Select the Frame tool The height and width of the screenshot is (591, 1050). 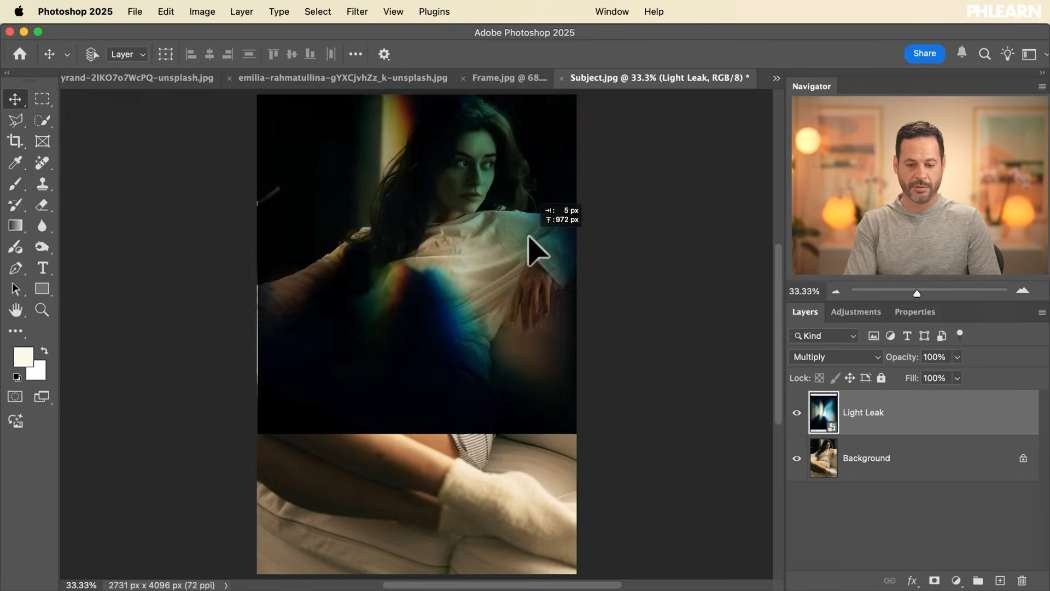[x=42, y=141]
